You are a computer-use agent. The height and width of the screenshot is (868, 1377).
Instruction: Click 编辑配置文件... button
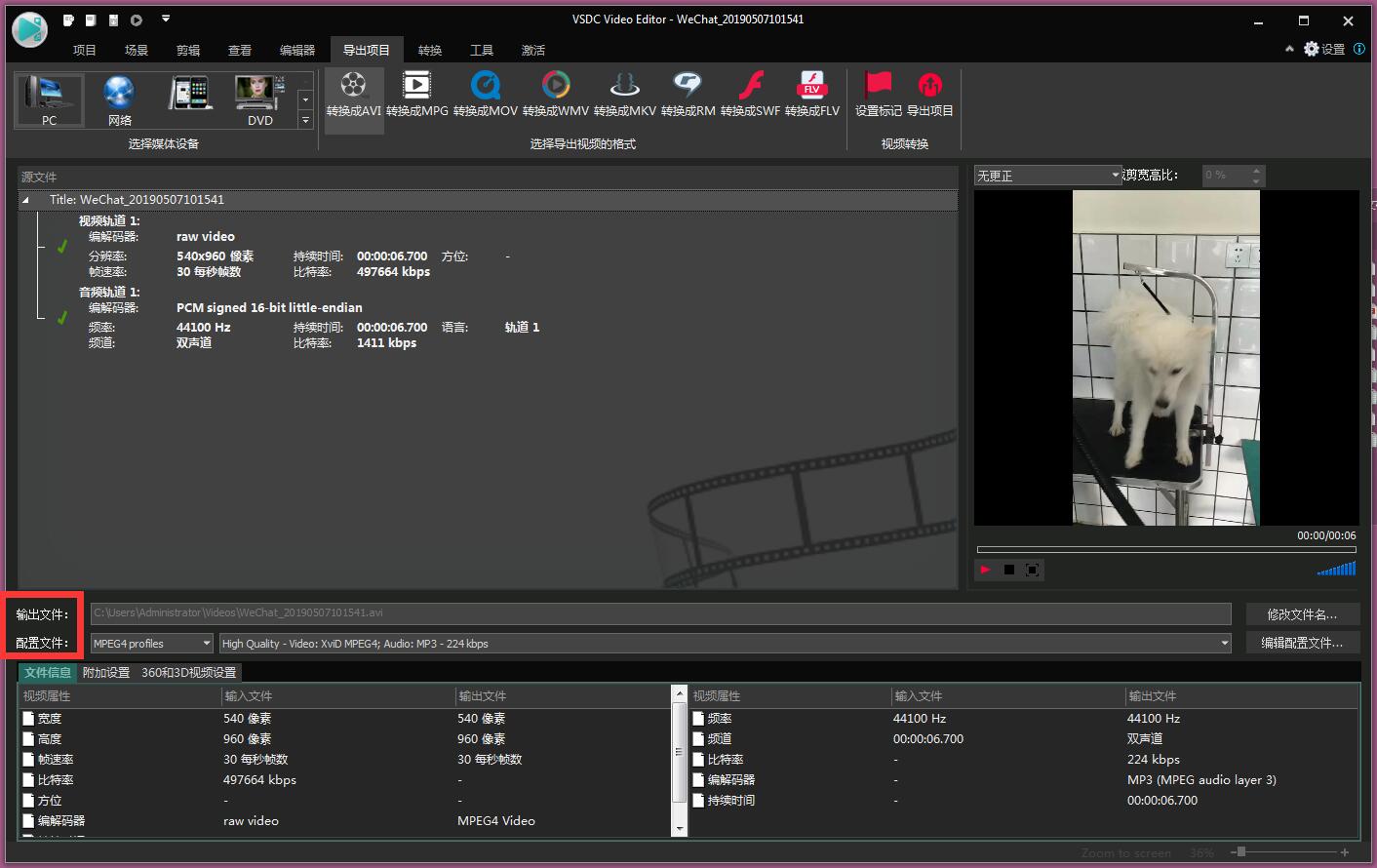pos(1303,643)
